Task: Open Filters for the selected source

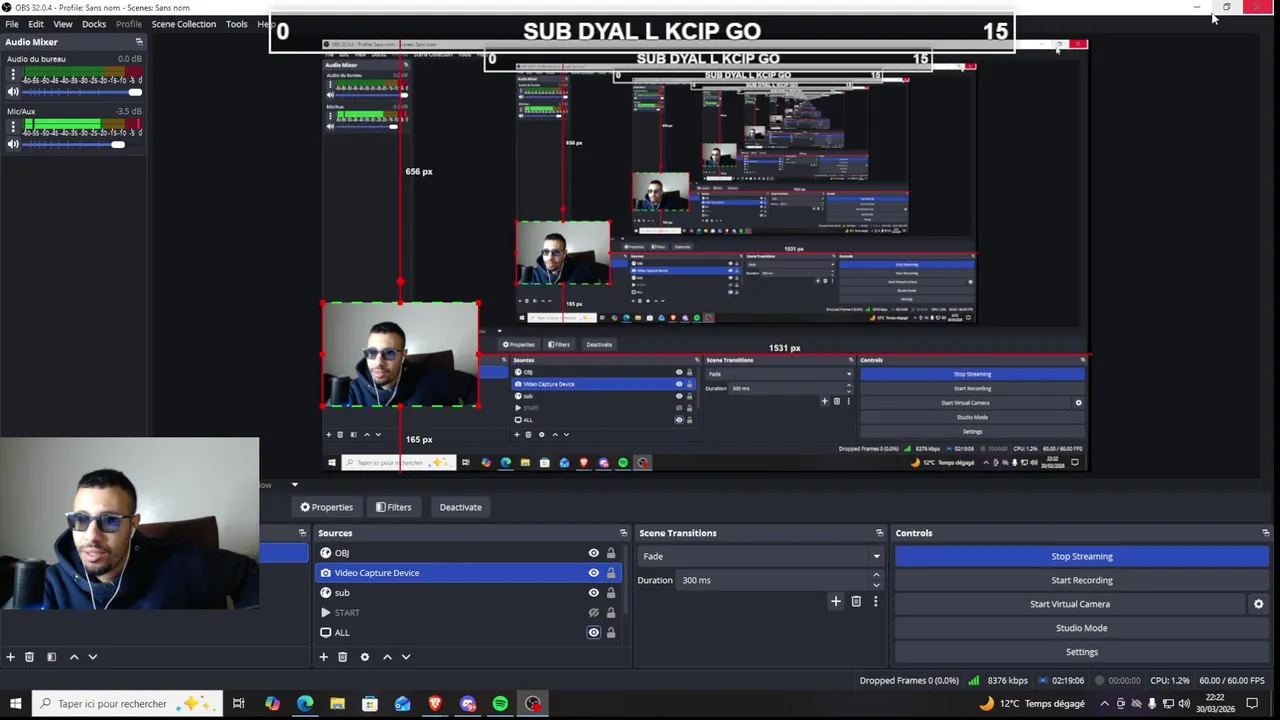Action: (x=393, y=507)
